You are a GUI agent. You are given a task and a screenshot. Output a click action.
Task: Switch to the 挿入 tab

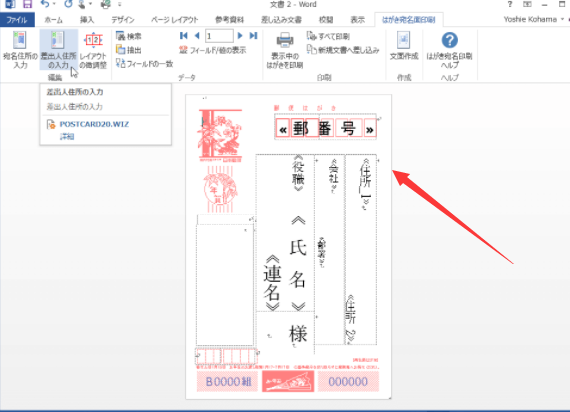(87, 20)
